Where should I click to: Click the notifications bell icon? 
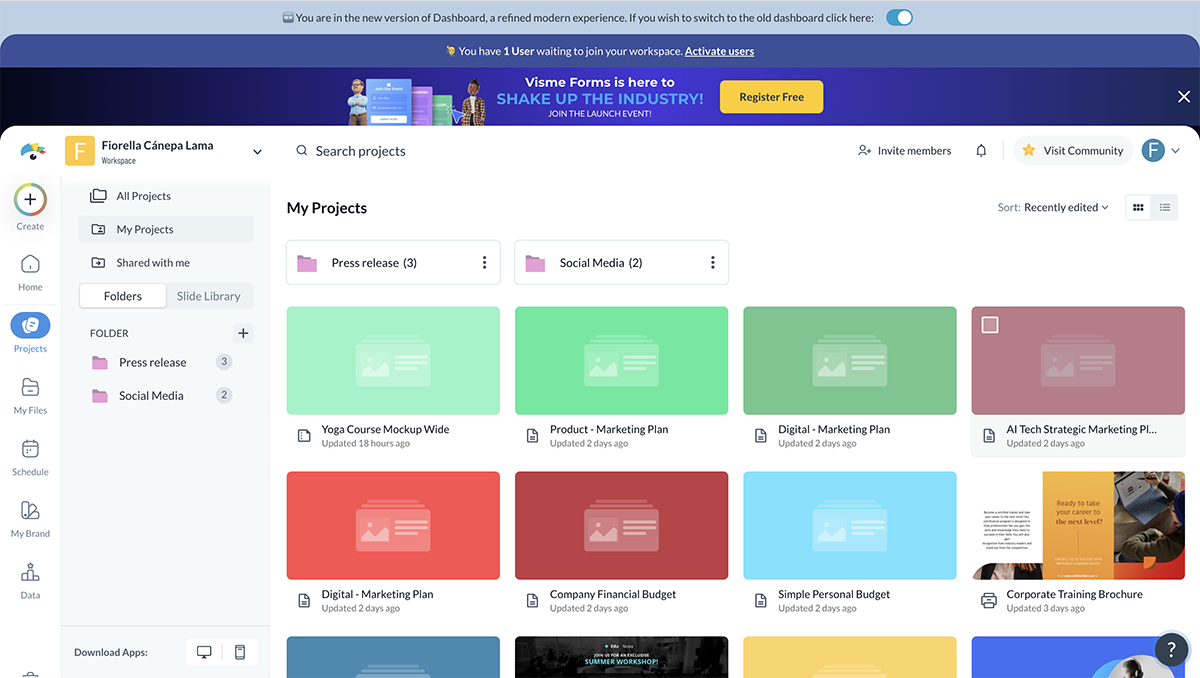pyautogui.click(x=981, y=151)
